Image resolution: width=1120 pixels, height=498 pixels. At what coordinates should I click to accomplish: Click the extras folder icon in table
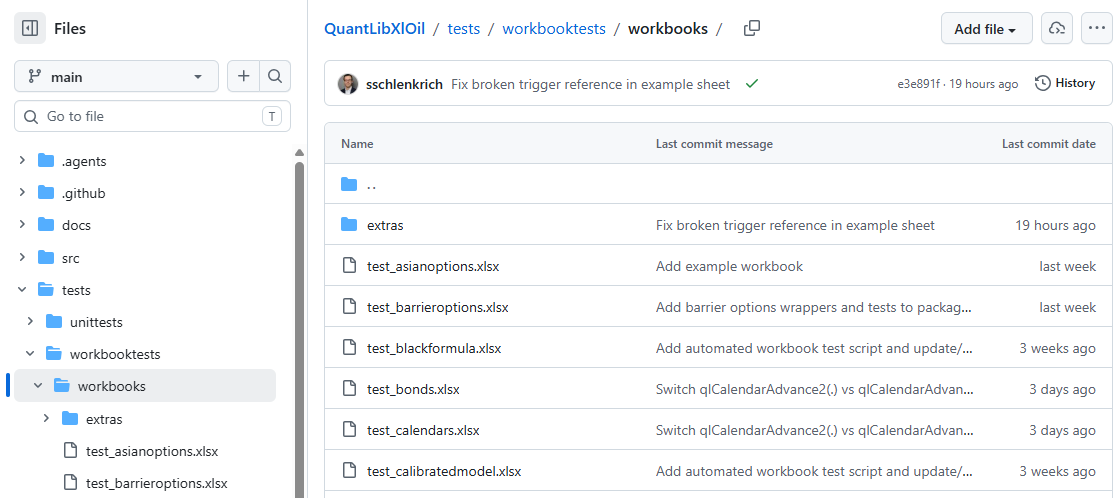point(349,225)
